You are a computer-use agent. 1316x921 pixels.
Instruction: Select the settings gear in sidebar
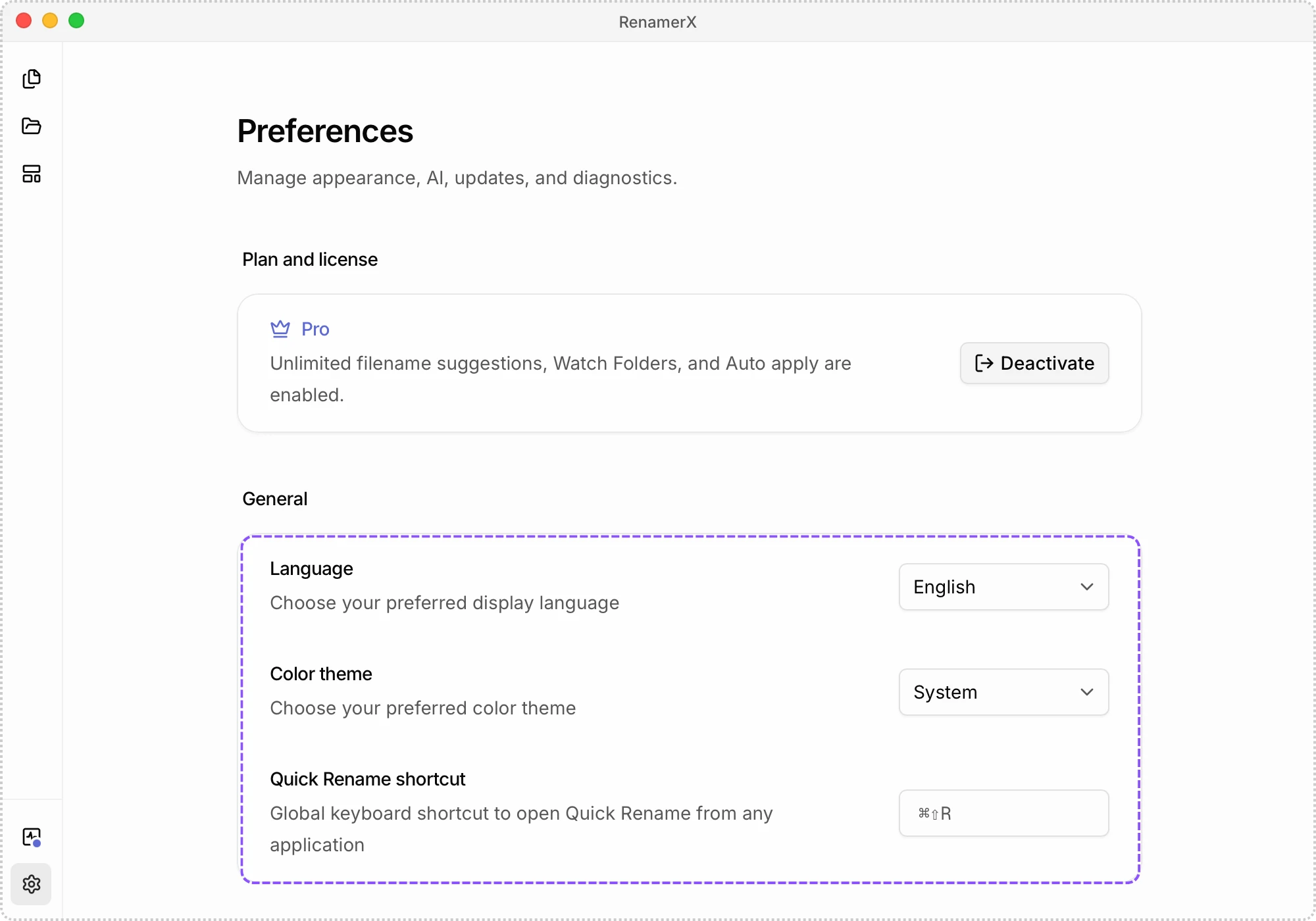tap(32, 884)
